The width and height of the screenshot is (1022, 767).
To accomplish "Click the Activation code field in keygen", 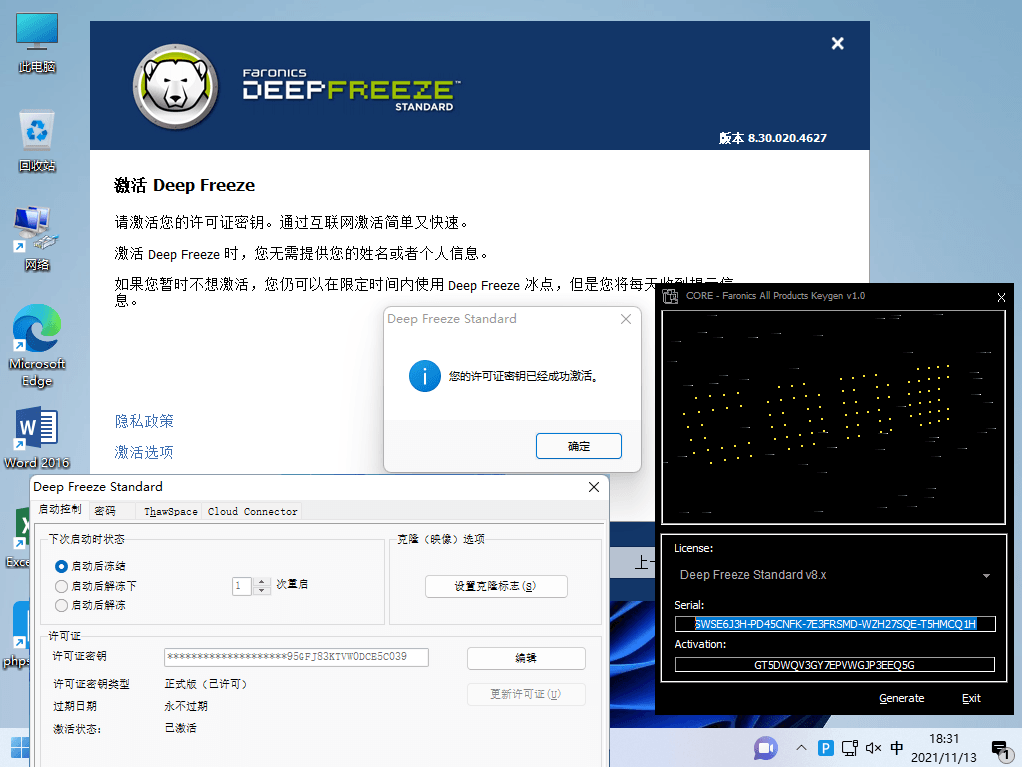I will pos(834,665).
